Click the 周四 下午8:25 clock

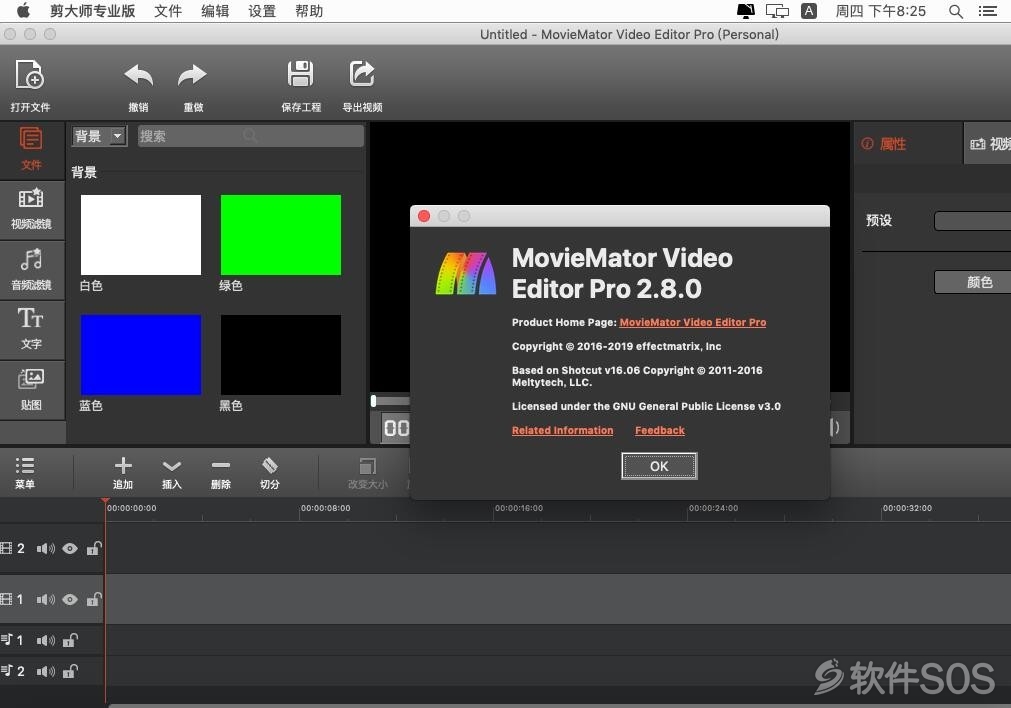click(x=880, y=11)
